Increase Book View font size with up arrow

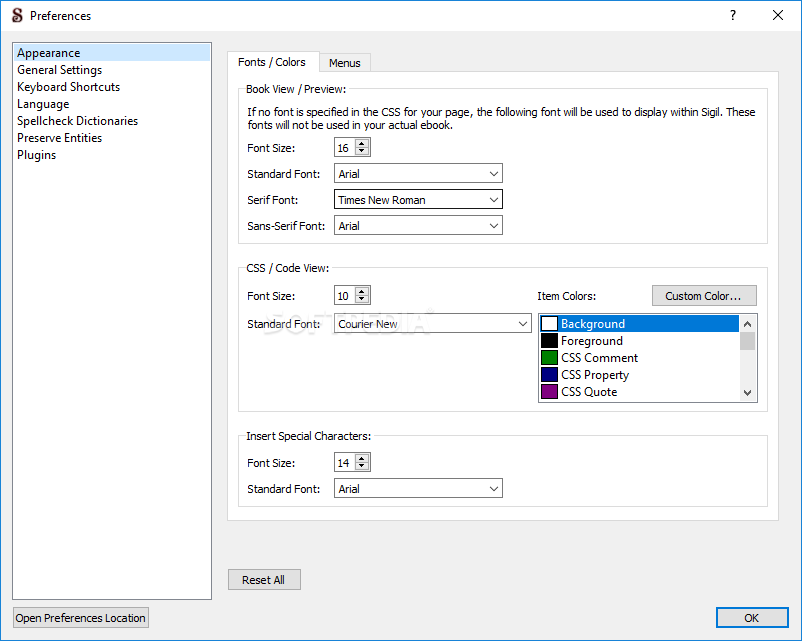362,143
